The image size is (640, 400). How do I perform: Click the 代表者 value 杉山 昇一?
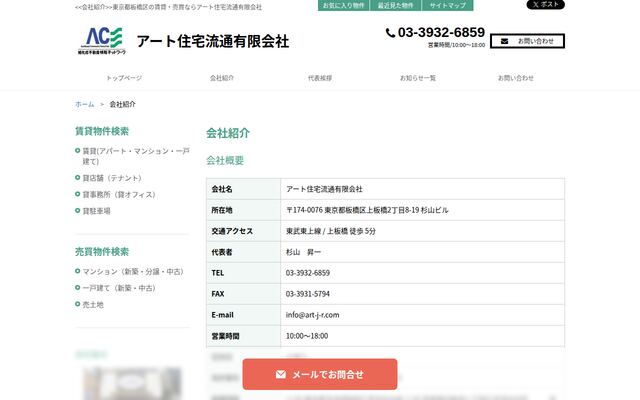pos(303,252)
